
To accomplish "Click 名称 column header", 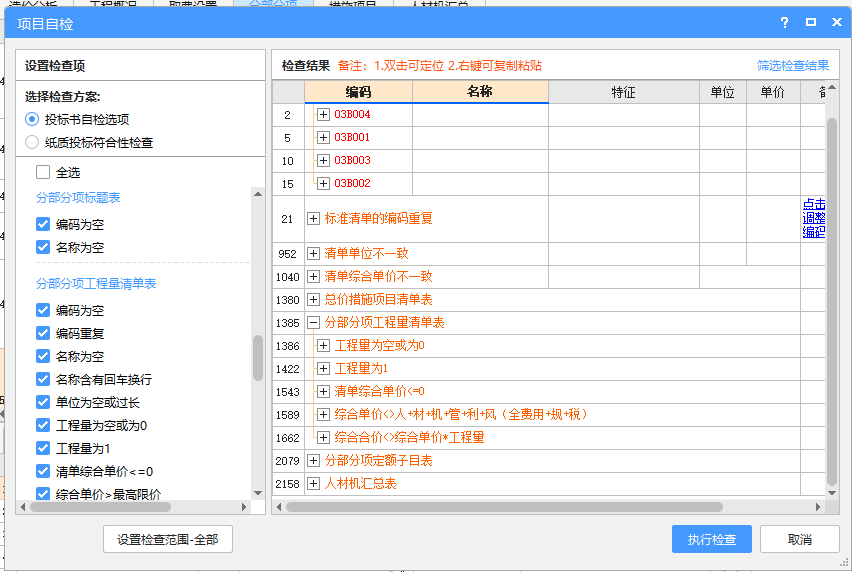I will (480, 92).
